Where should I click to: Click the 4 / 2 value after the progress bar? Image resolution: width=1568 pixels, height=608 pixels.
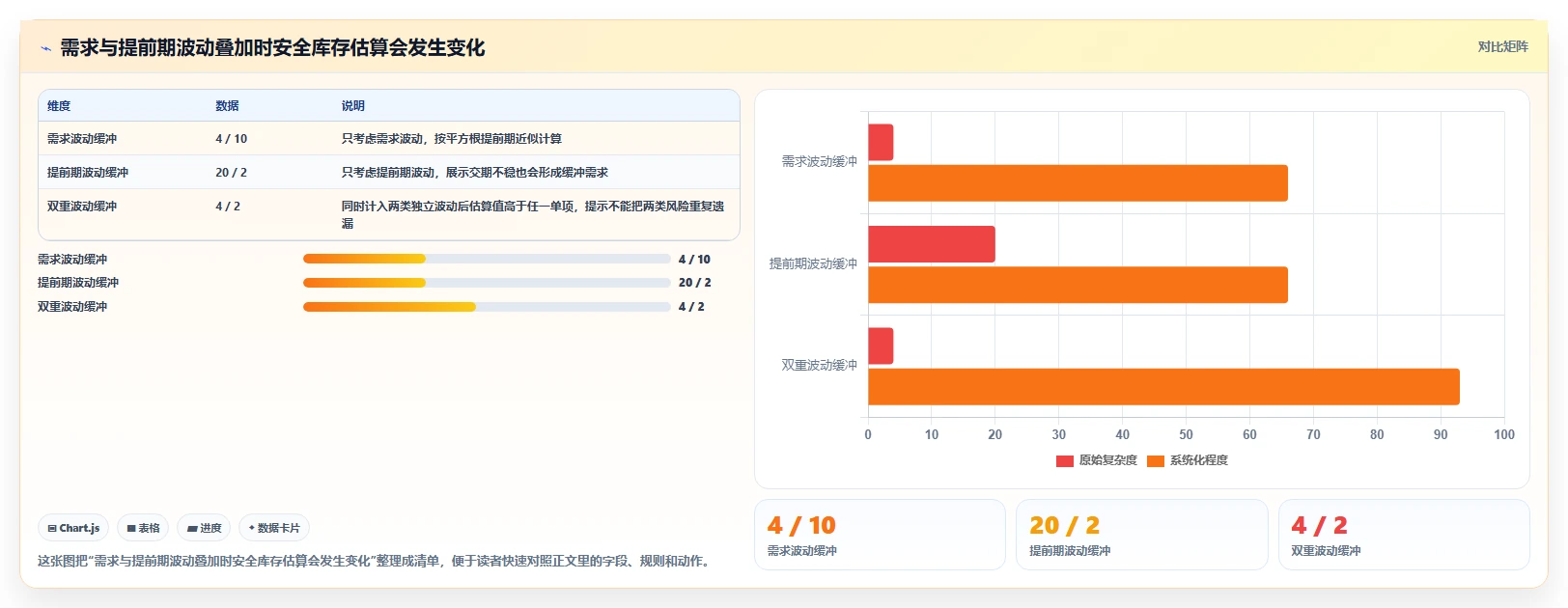[691, 307]
